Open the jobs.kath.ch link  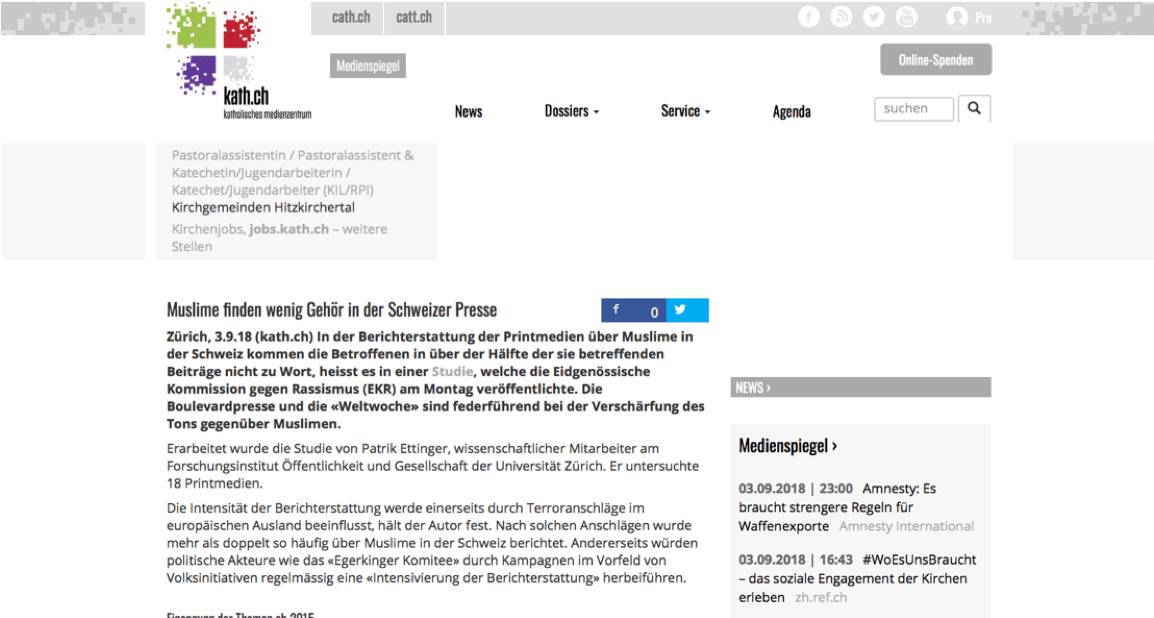click(x=288, y=229)
